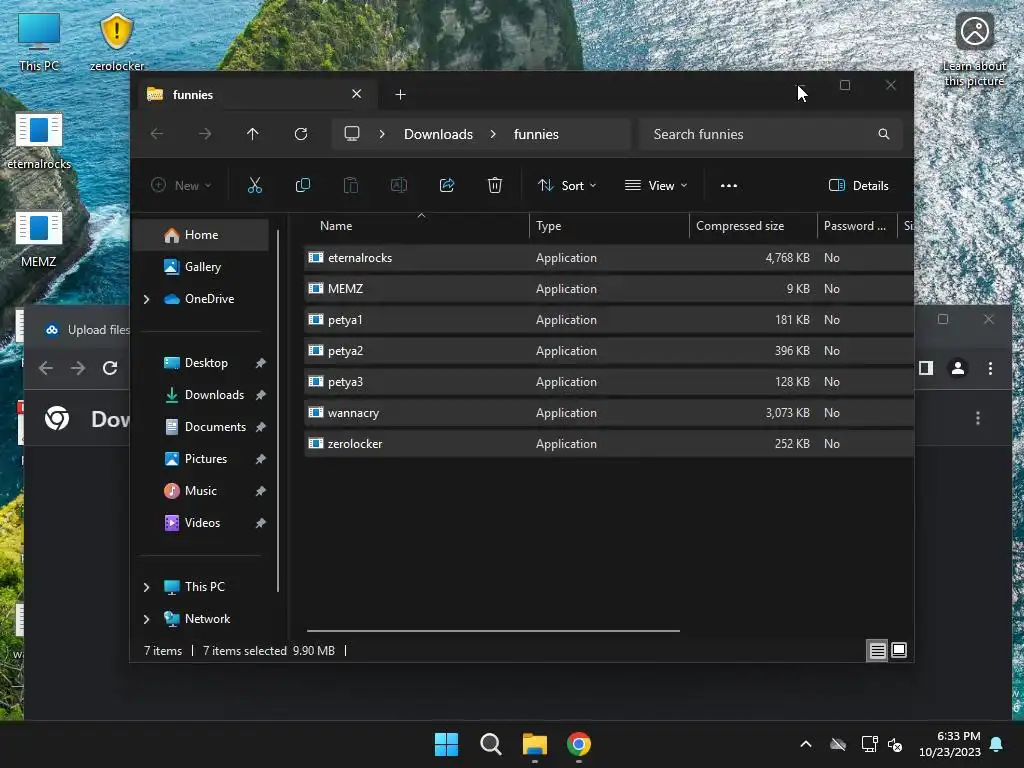Click the notification bell in taskbar

click(997, 744)
